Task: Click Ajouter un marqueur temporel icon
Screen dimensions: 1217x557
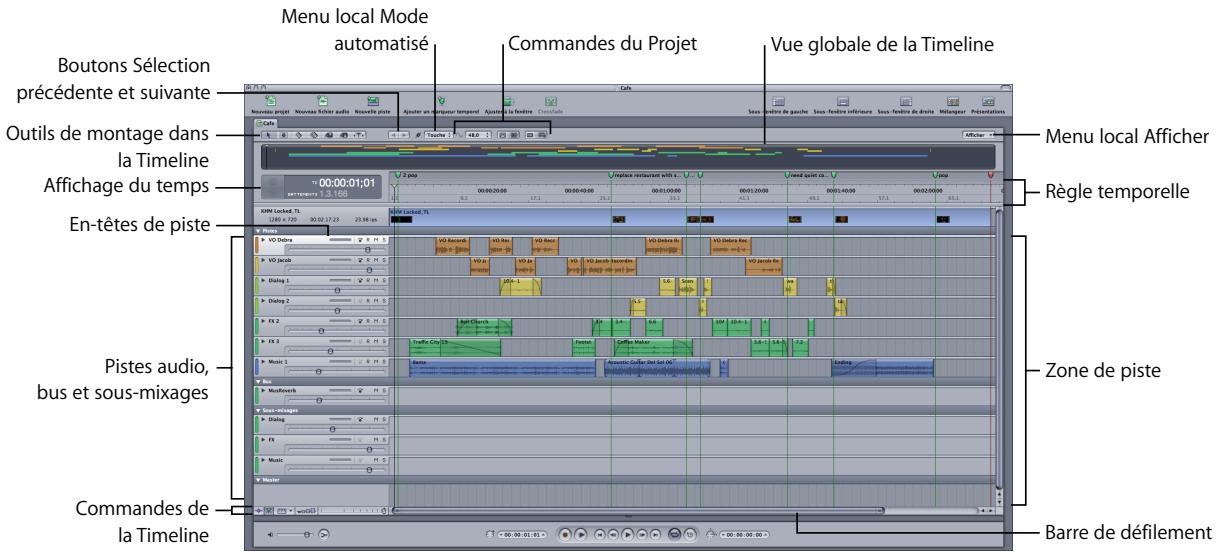Action: click(x=441, y=101)
